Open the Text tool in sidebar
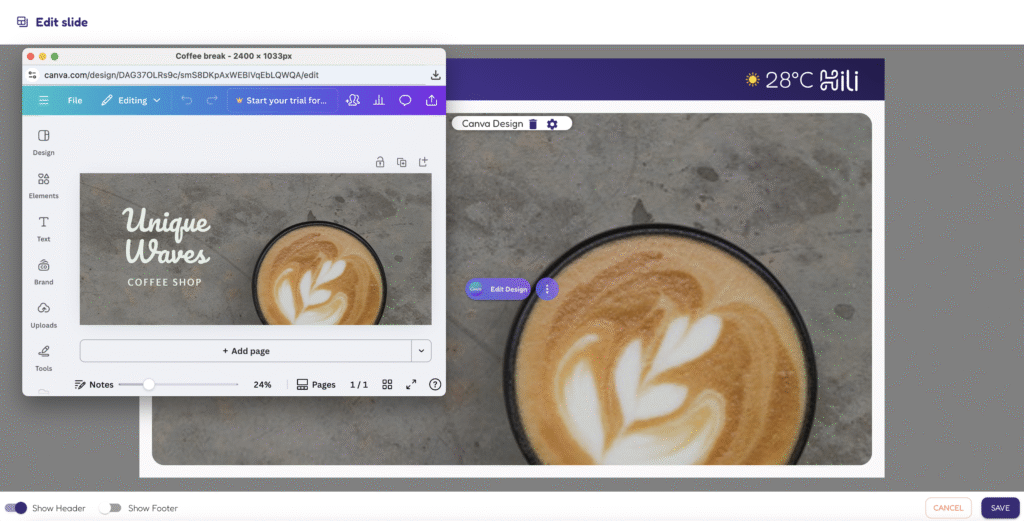The height and width of the screenshot is (521, 1024). tap(43, 227)
